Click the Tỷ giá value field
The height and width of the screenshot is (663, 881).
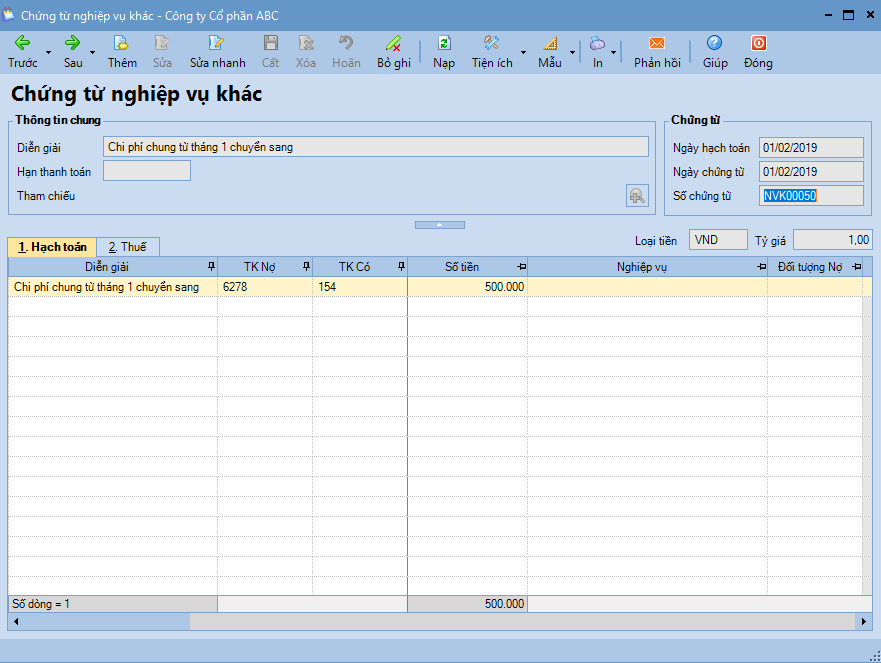[833, 239]
